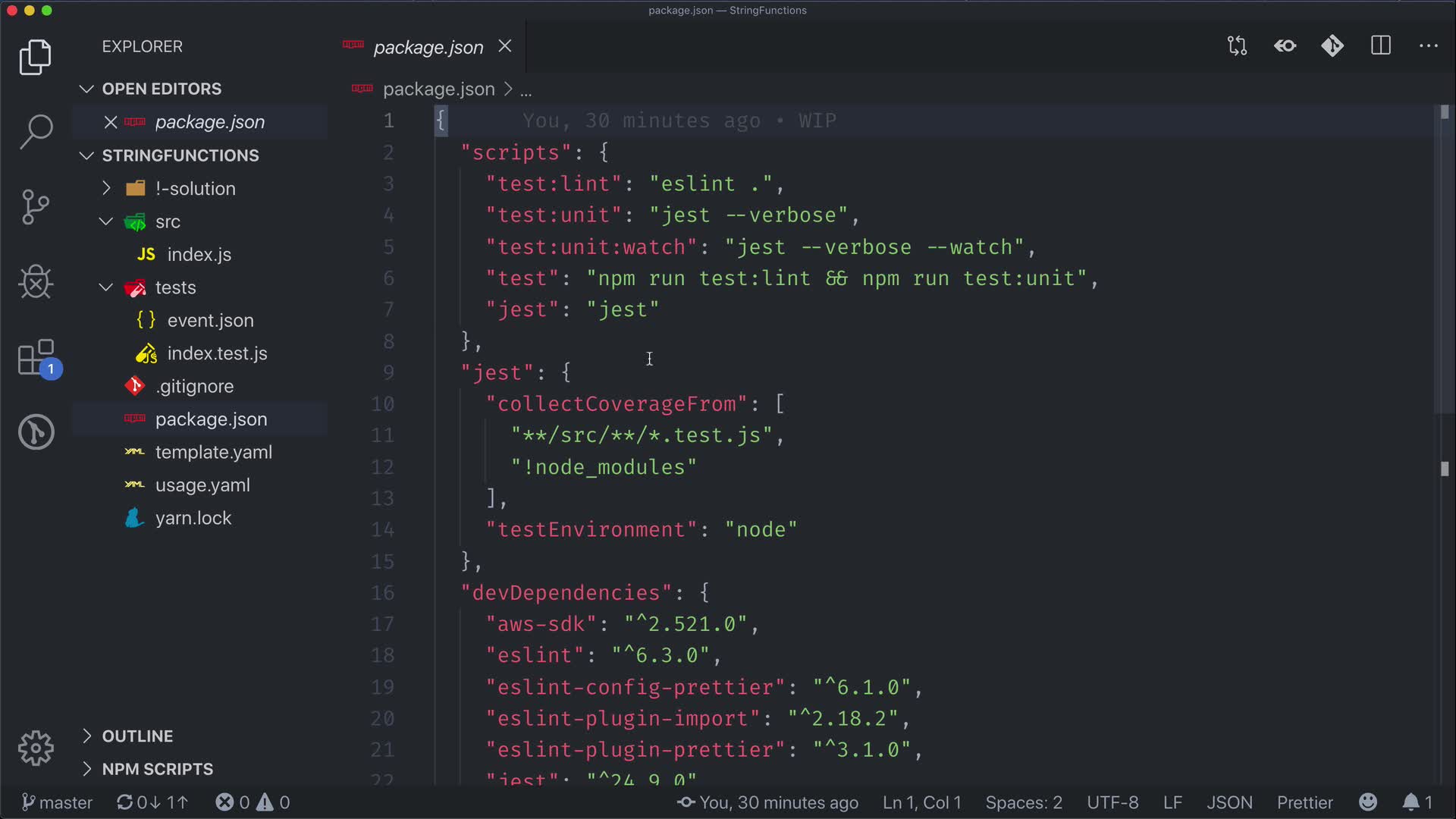Viewport: 1456px width, 819px height.
Task: Select the package.json editor tab
Action: click(x=428, y=47)
